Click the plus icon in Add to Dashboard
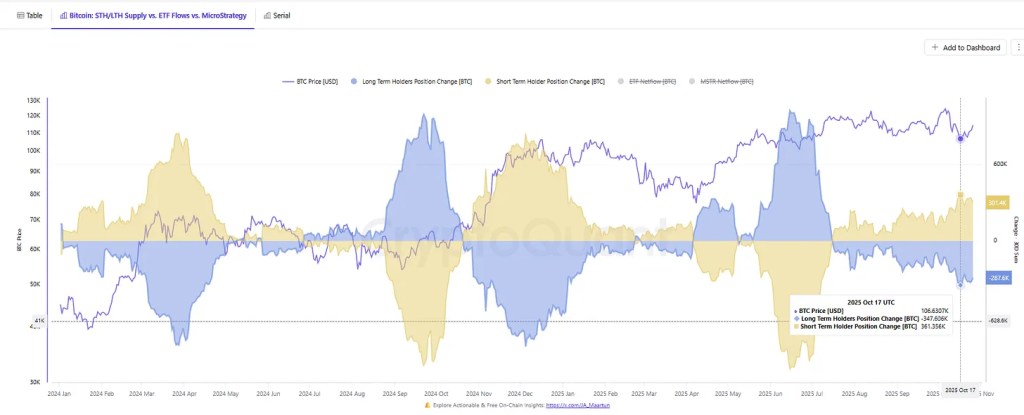1024x415 pixels. pyautogui.click(x=934, y=47)
